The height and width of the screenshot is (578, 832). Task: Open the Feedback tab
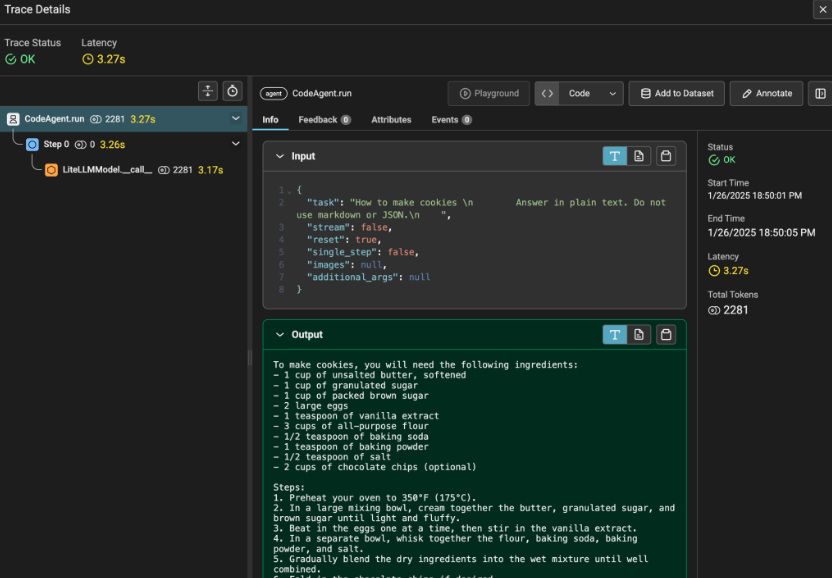[x=318, y=119]
